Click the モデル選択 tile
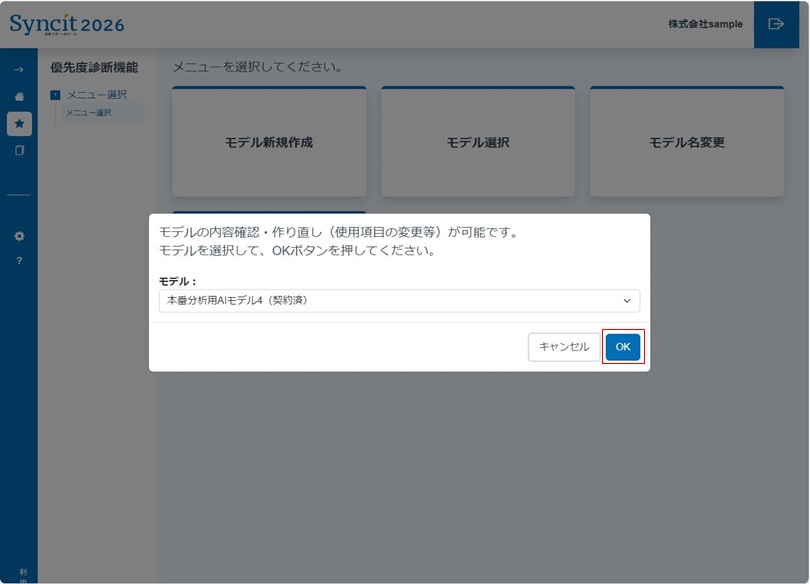The image size is (810, 584). [x=477, y=140]
